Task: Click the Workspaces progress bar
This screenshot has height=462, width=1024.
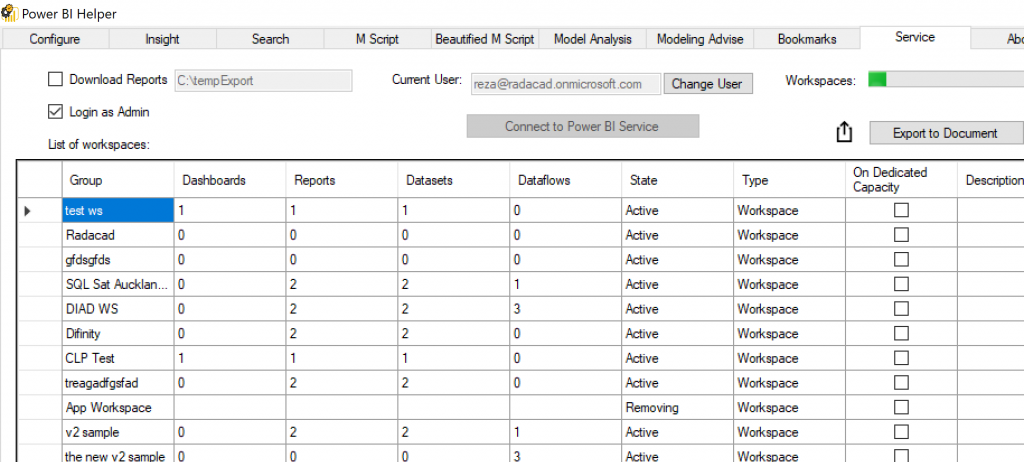Action: (x=945, y=80)
